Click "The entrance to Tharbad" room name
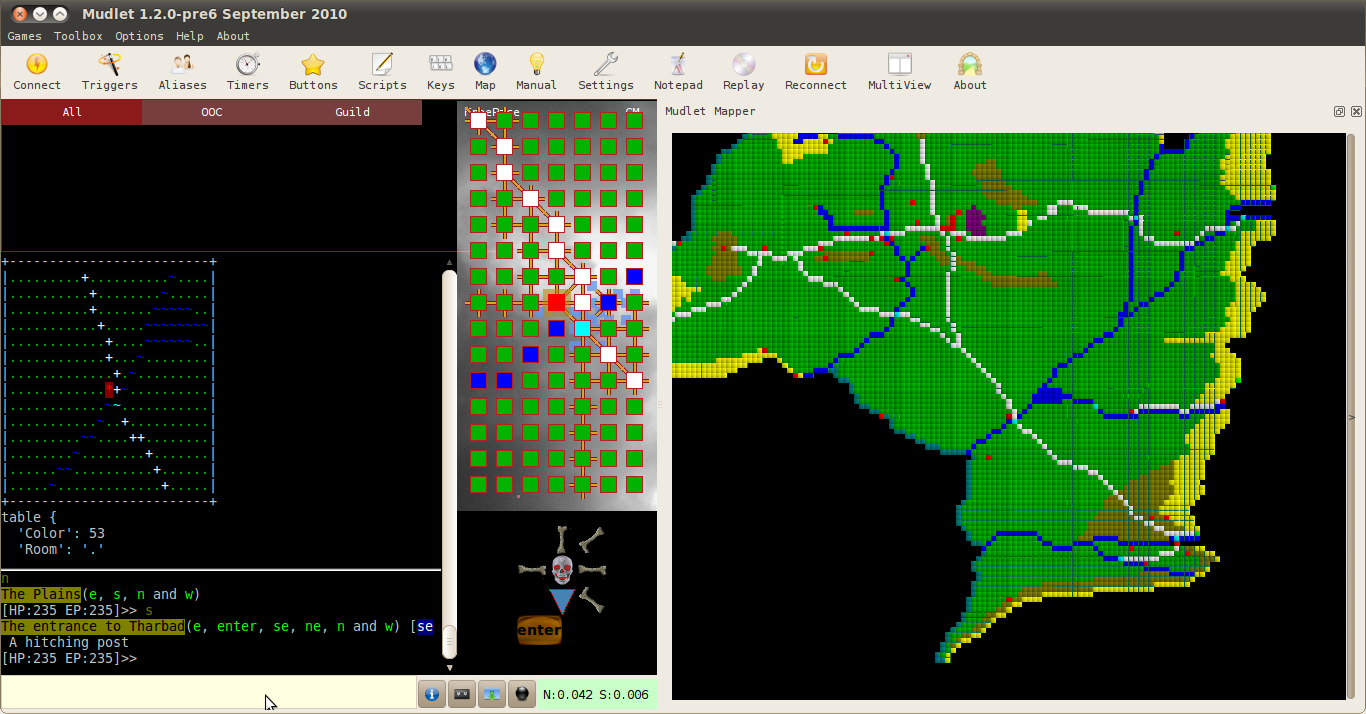Screen dimensions: 1366x714 pos(93,626)
